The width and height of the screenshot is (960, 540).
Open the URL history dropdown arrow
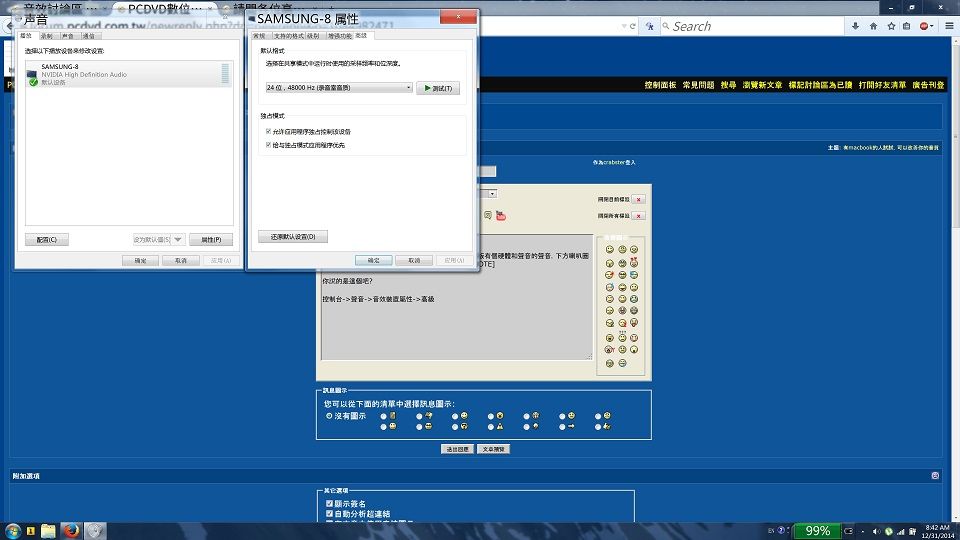click(624, 26)
